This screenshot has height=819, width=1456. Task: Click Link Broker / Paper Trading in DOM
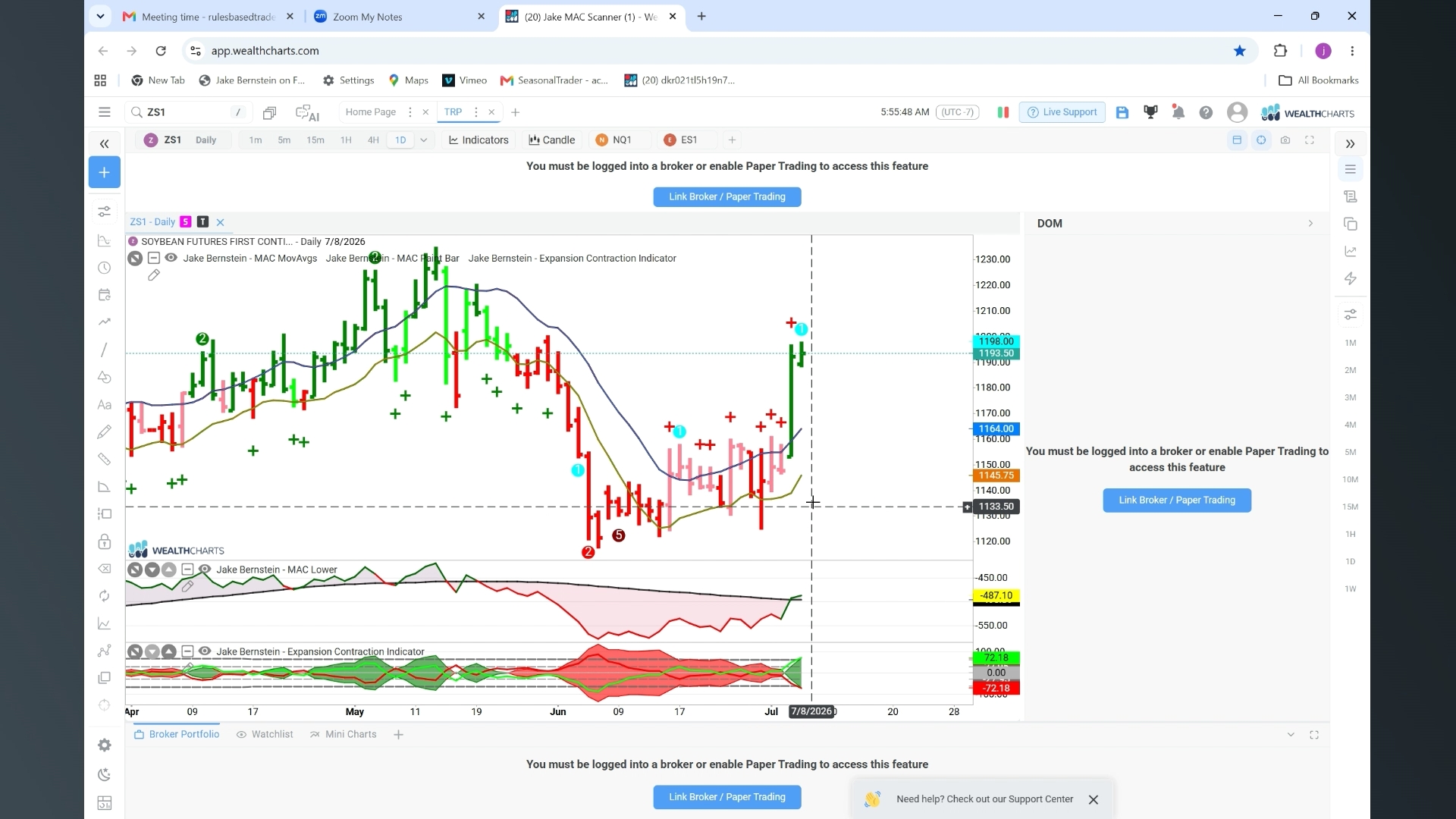pos(1177,500)
